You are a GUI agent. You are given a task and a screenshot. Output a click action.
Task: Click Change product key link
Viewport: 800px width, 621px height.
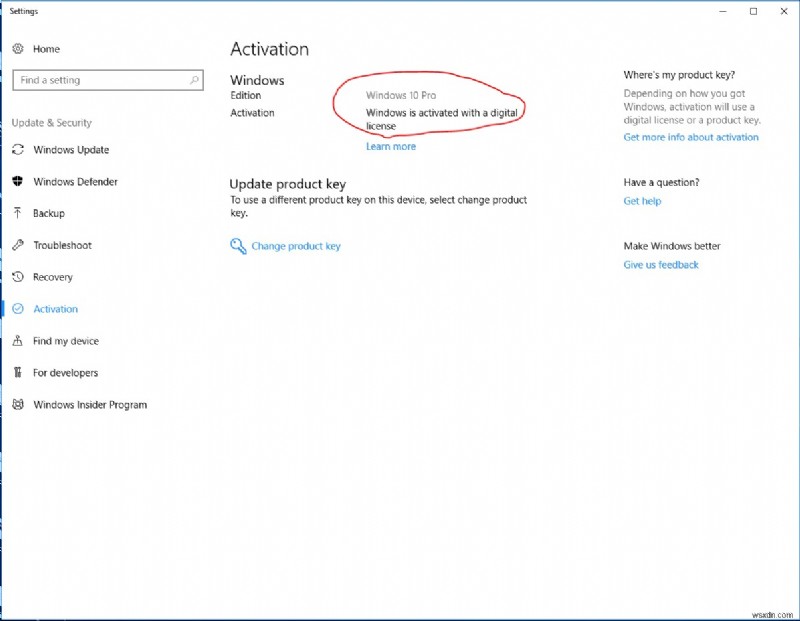coord(295,246)
